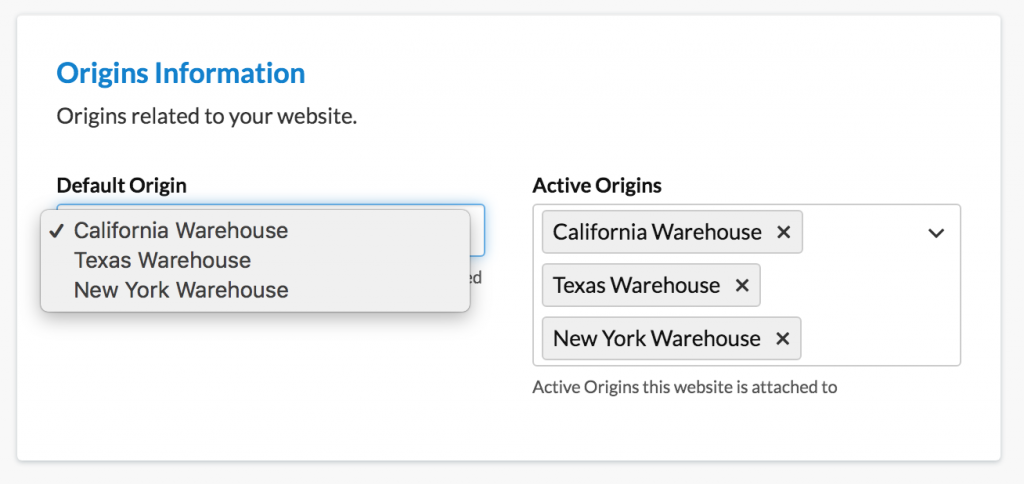Viewport: 1024px width, 484px height.
Task: Click the focused Default Origin select box
Action: (x=477, y=230)
